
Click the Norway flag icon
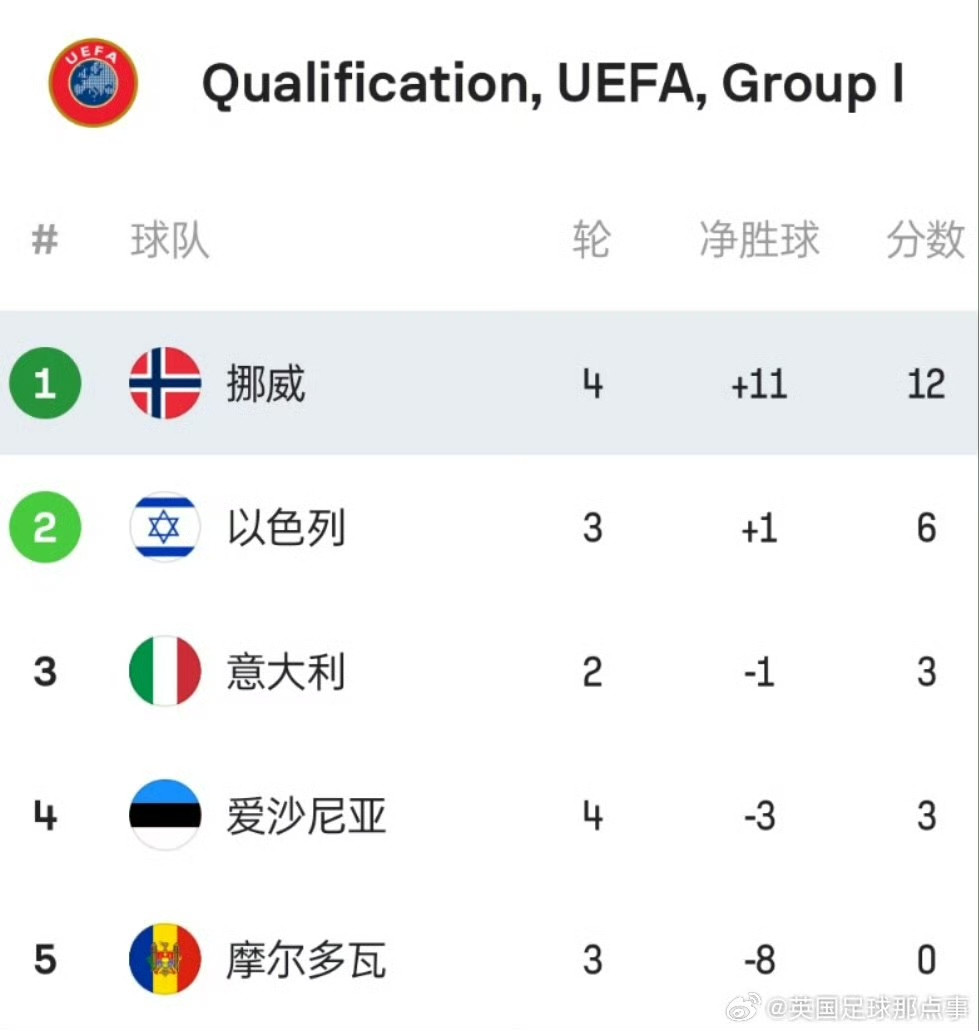coord(165,383)
